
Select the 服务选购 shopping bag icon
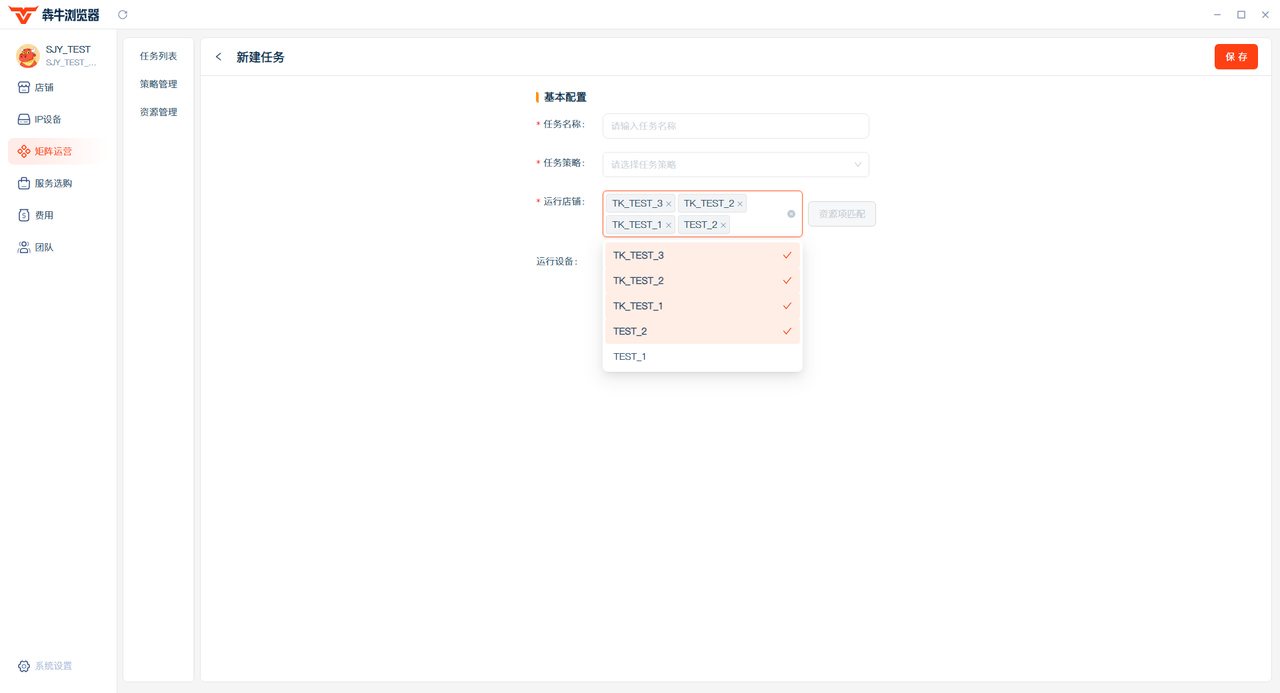[x=24, y=183]
